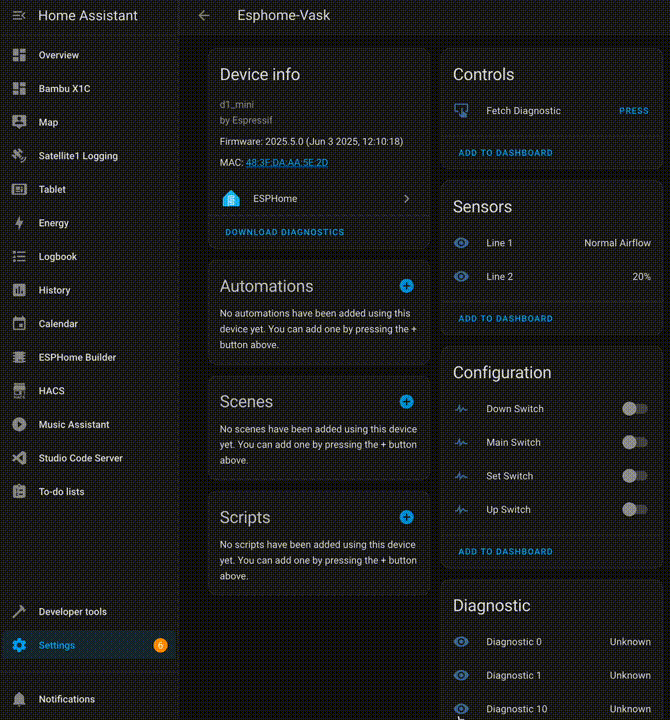Go back with the arrow beside Esphome-Vask
670x720 pixels.
(x=204, y=16)
